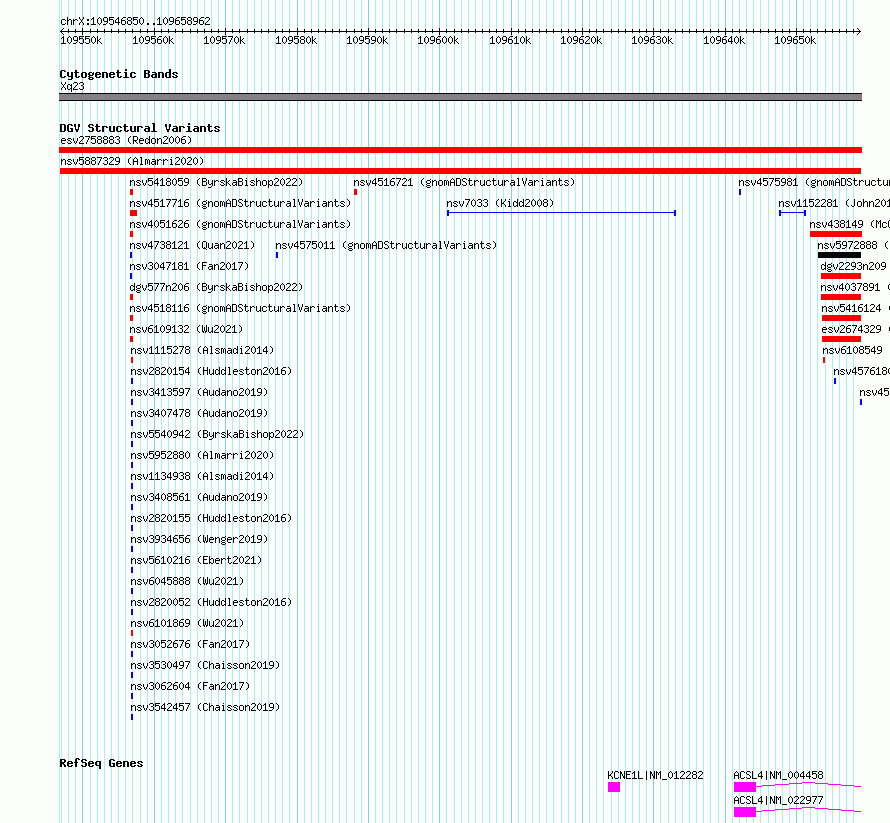Select the magenta KCNE1L exon block

pyautogui.click(x=614, y=787)
